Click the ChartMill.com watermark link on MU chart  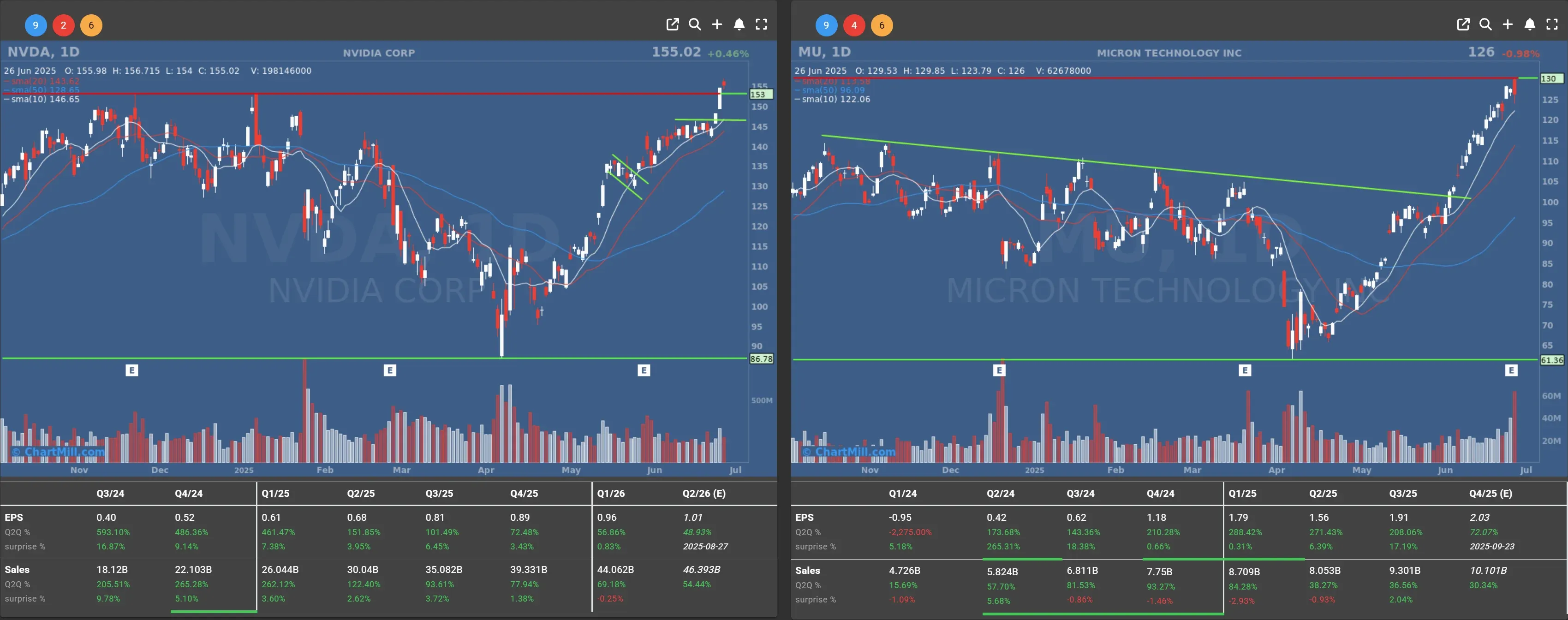849,452
